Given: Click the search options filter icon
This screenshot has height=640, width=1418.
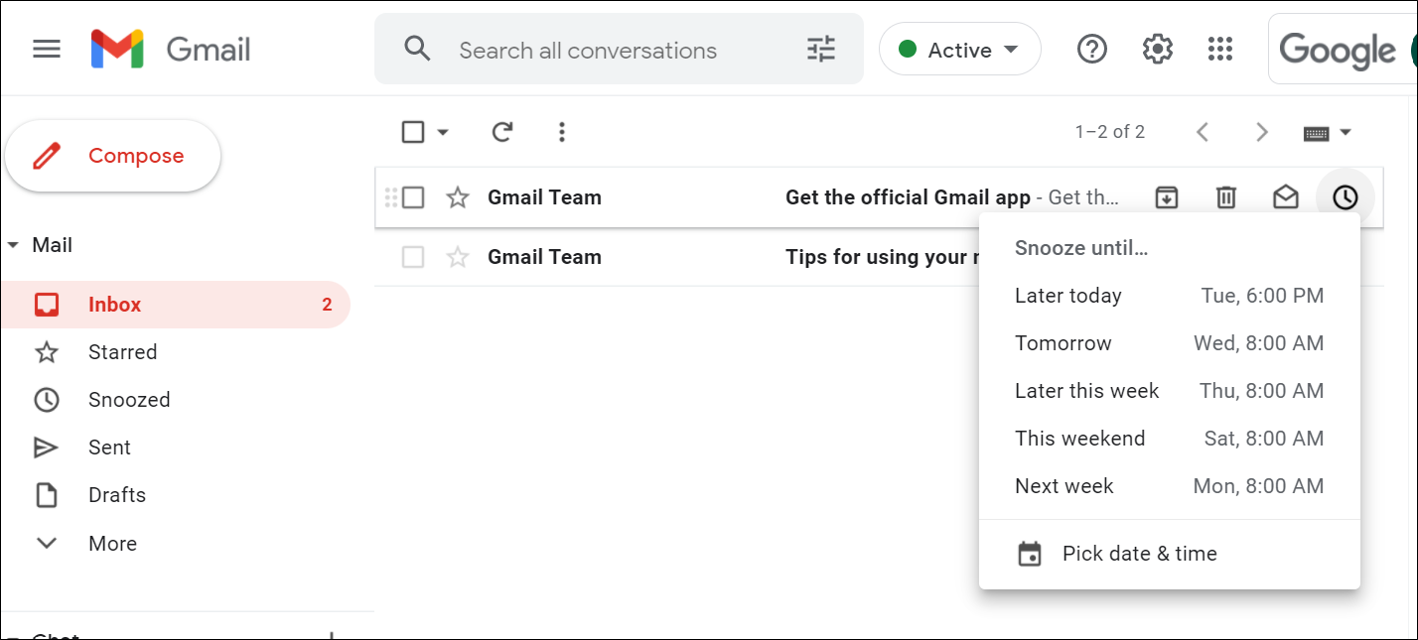Looking at the screenshot, I should tap(821, 49).
